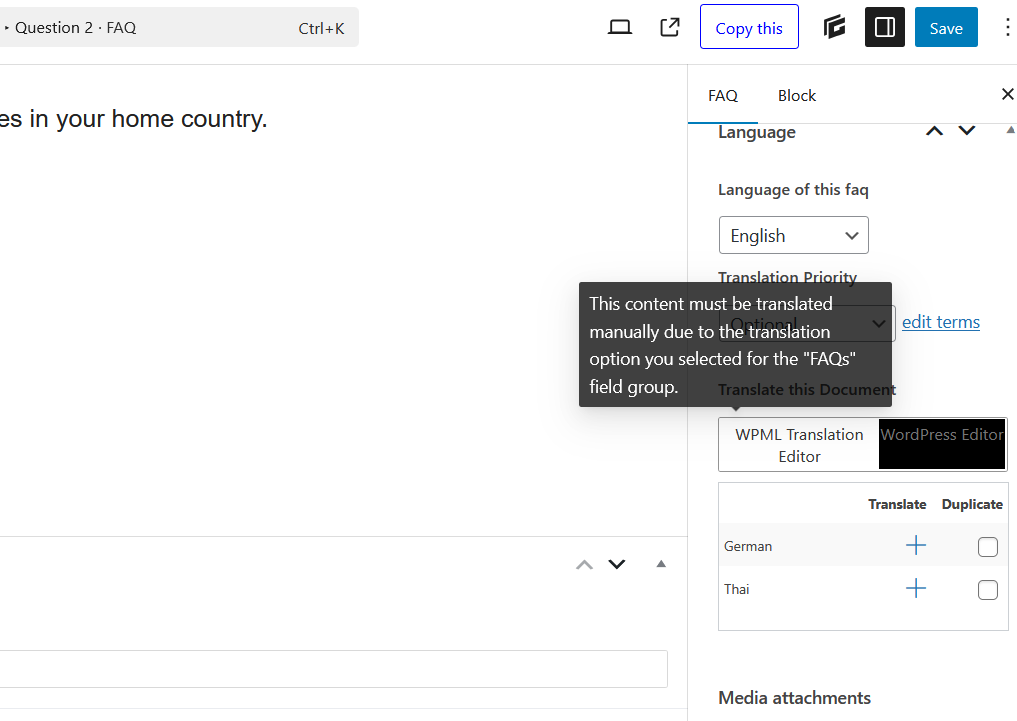Viewport: 1017px width, 721px height.
Task: Add Thai translation with plus icon
Action: [x=915, y=588]
